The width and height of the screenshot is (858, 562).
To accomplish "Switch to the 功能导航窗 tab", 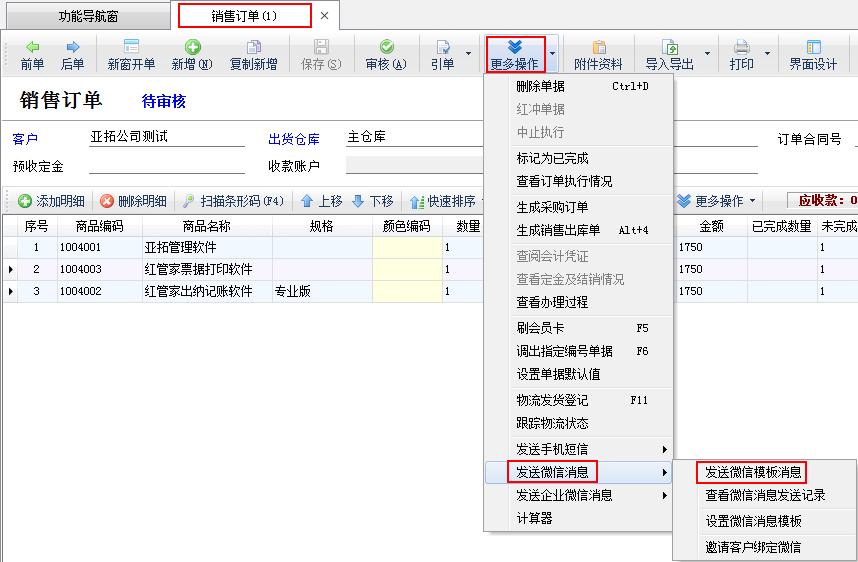I will pyautogui.click(x=86, y=16).
